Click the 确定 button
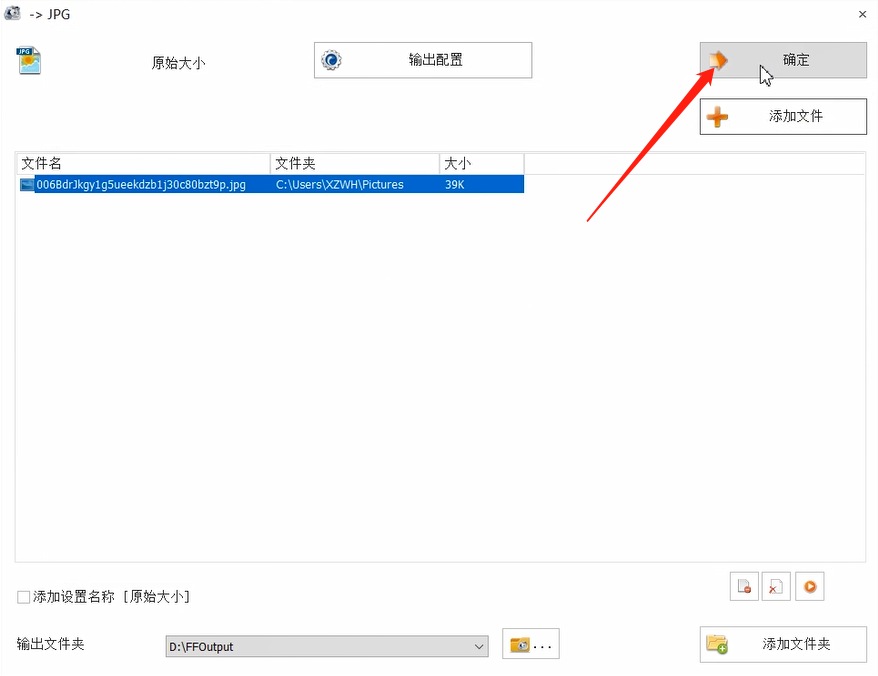 tap(795, 60)
